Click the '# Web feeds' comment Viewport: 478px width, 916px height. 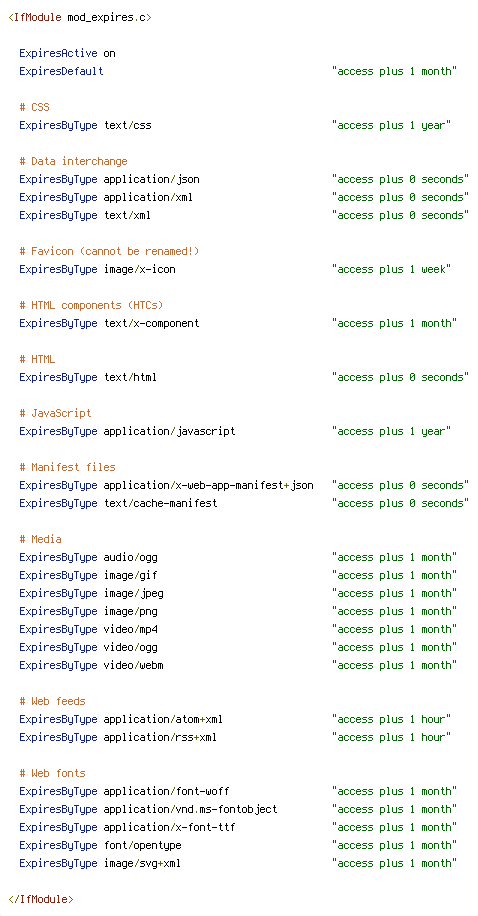click(53, 701)
